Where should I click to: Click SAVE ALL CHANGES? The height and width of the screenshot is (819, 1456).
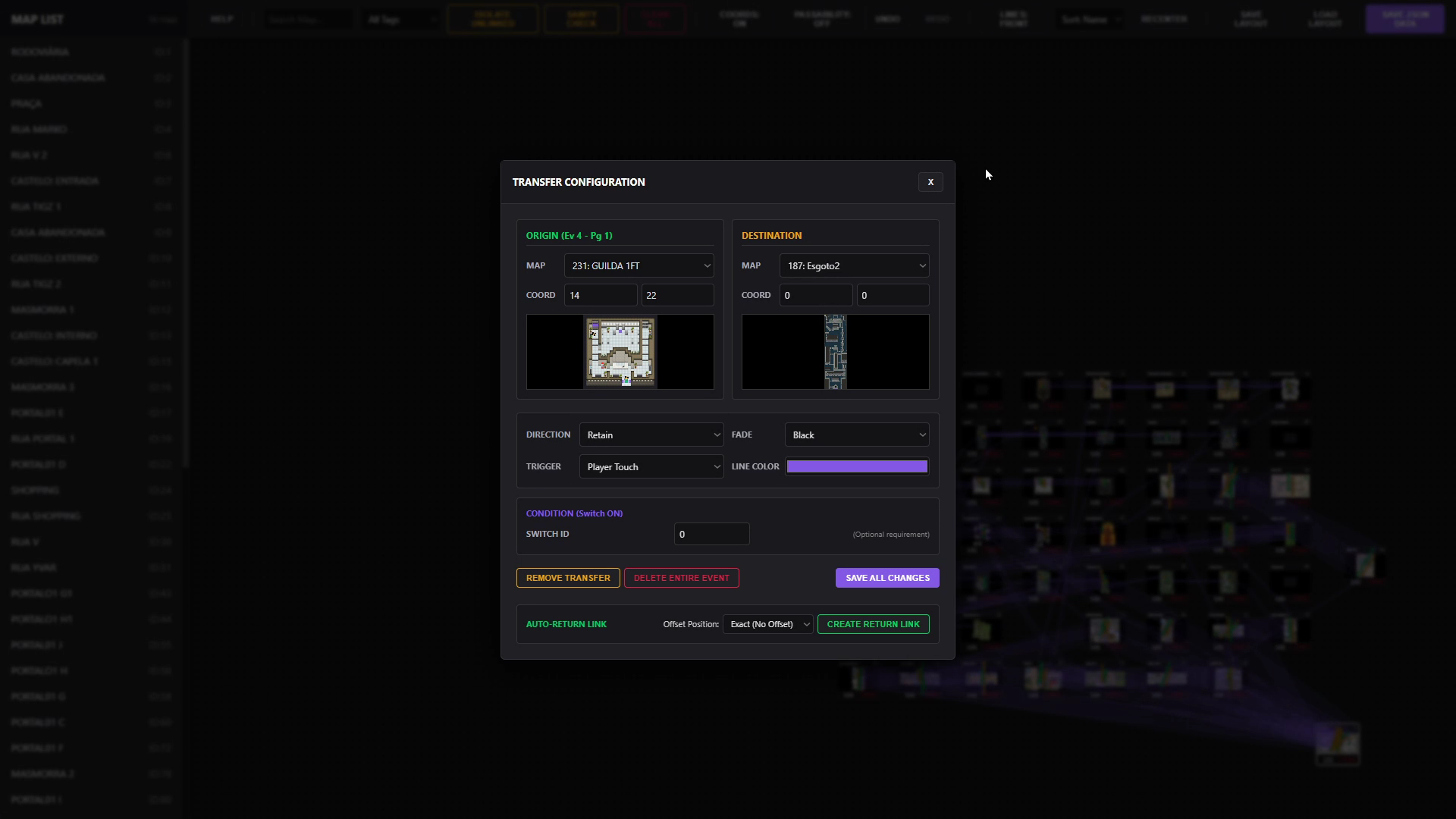click(x=887, y=578)
